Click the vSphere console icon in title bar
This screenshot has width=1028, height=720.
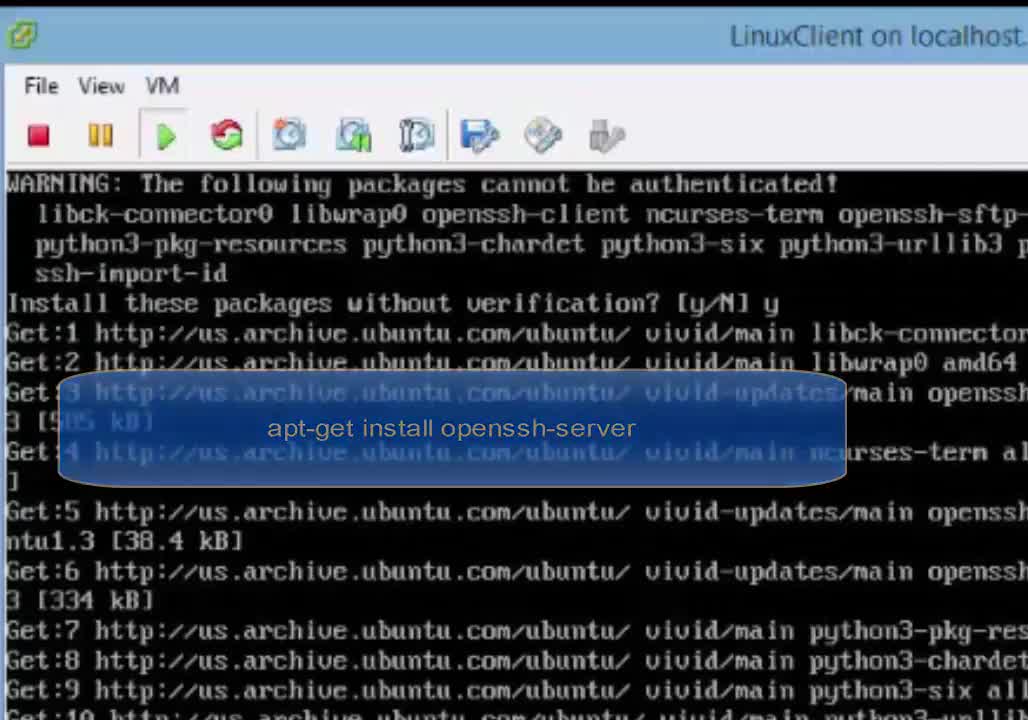(22, 35)
